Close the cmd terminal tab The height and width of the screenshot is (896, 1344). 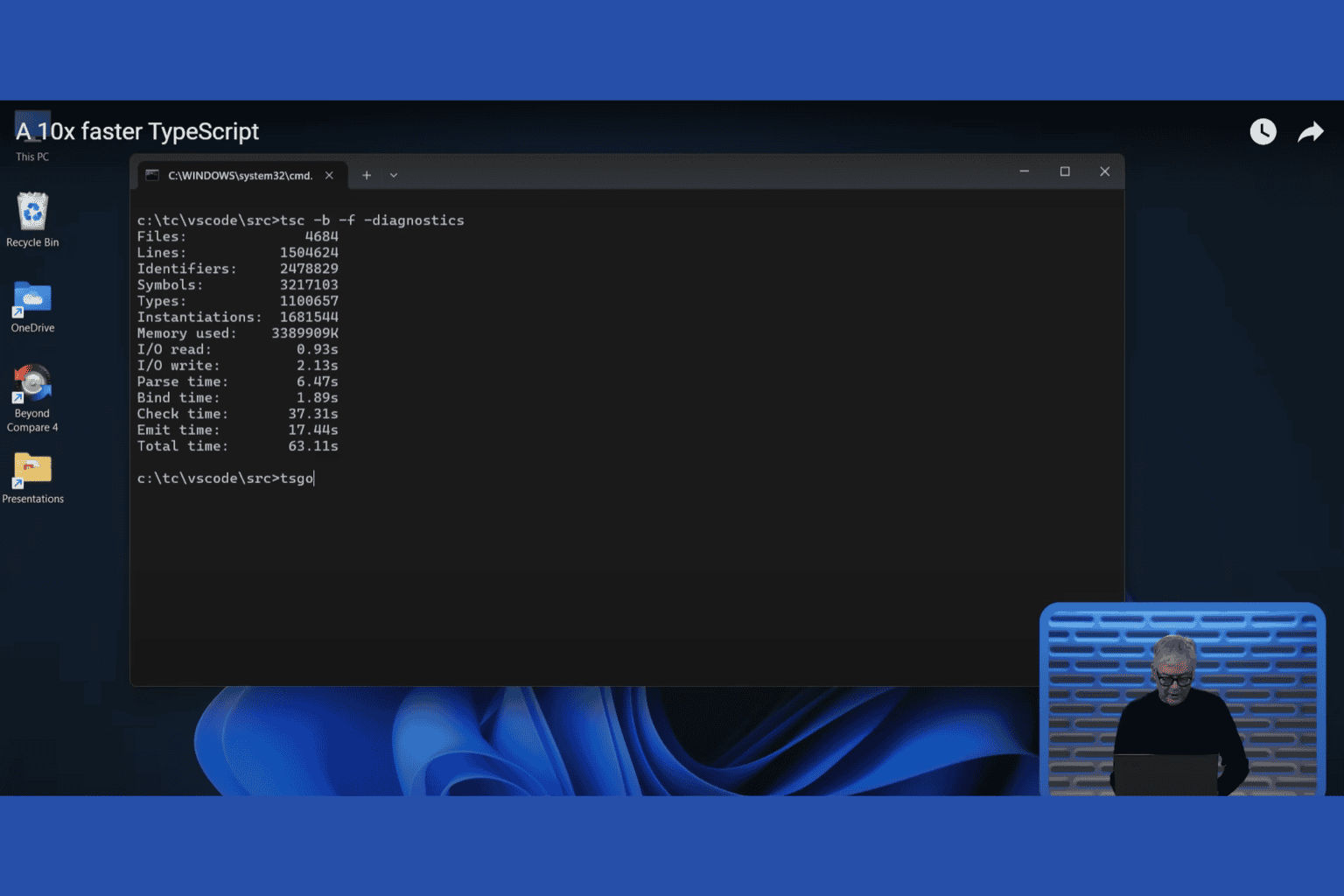click(x=329, y=175)
